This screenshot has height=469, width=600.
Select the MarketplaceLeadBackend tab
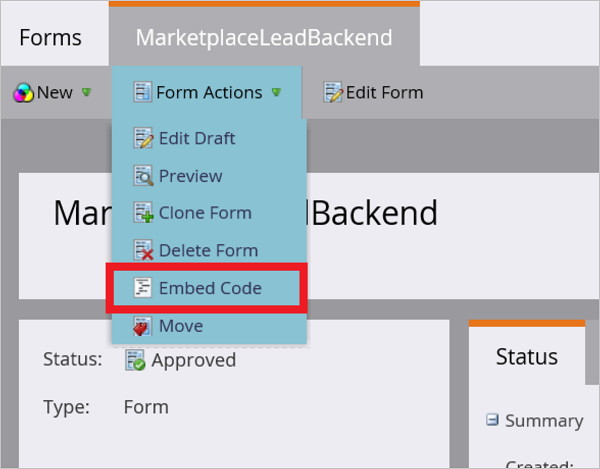click(263, 38)
